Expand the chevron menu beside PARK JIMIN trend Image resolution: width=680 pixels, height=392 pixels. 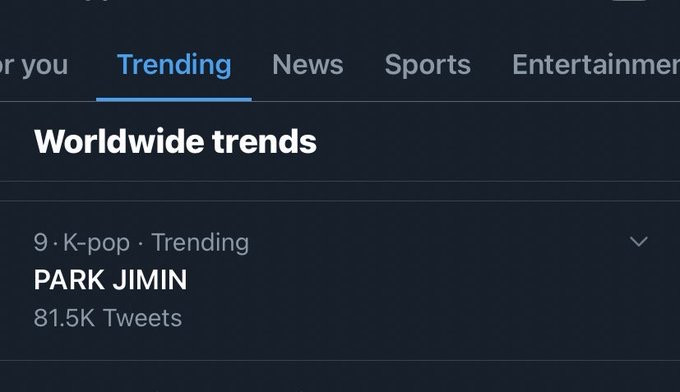[x=638, y=241]
